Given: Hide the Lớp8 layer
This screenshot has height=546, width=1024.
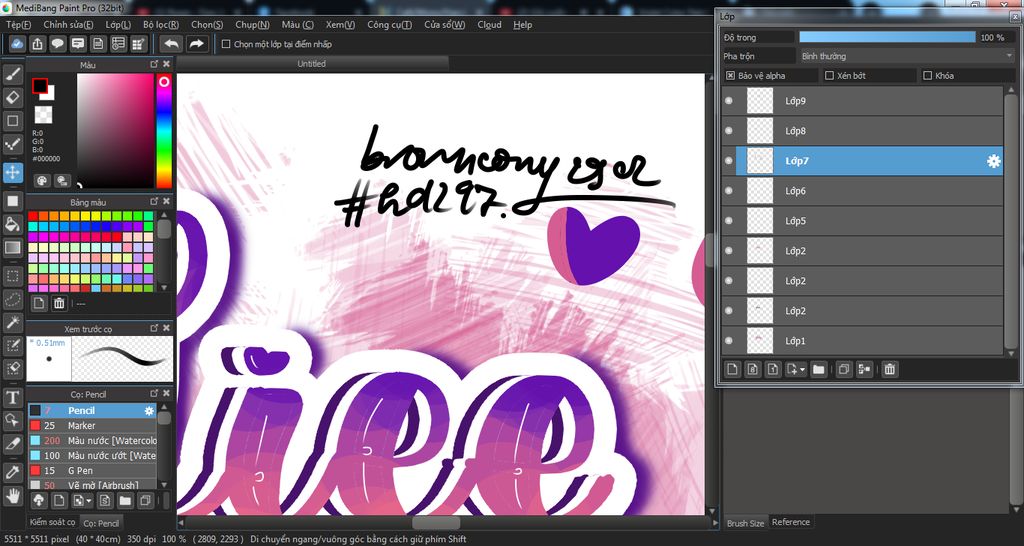Looking at the screenshot, I should 729,131.
